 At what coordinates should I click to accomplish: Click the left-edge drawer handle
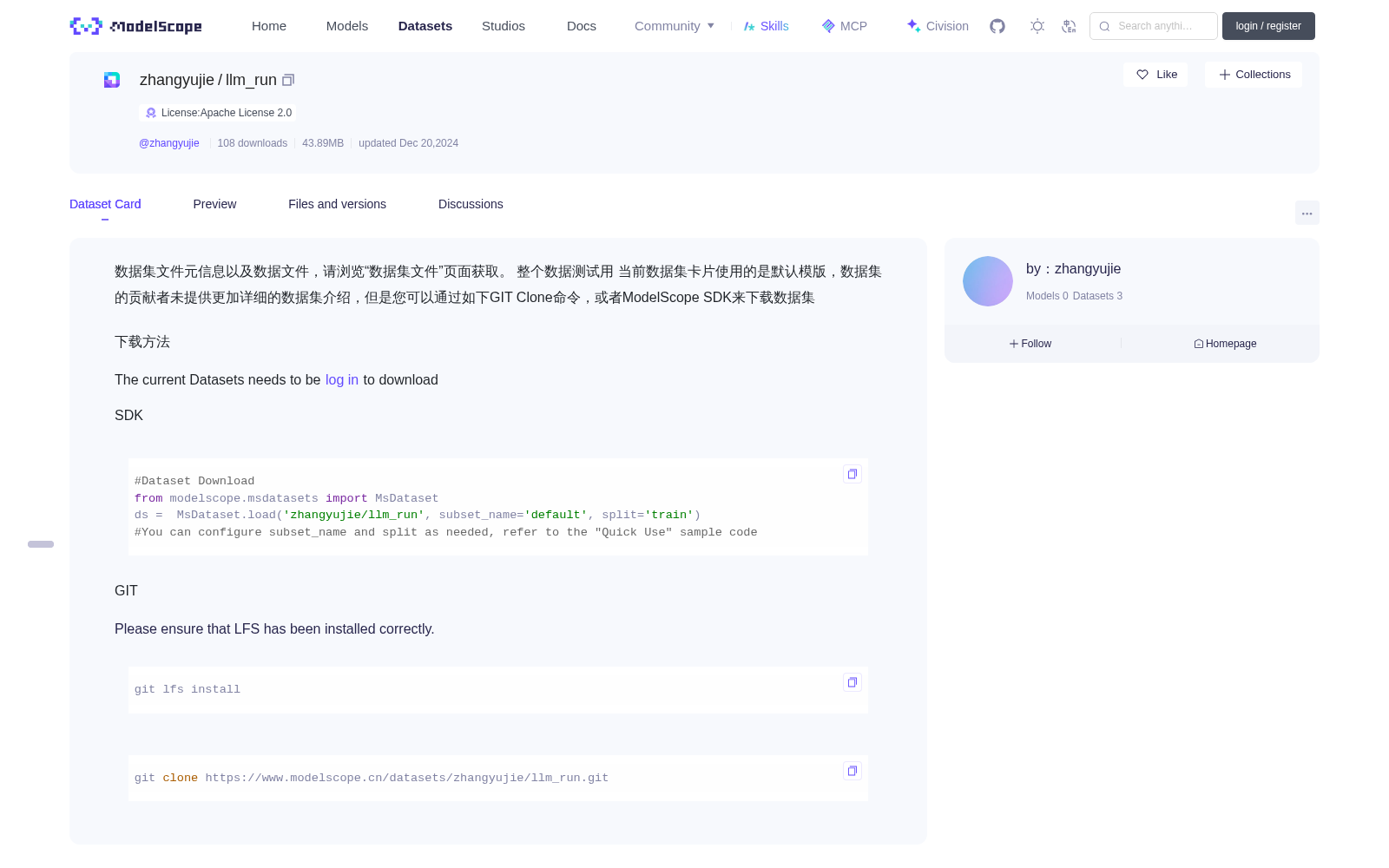(x=41, y=544)
